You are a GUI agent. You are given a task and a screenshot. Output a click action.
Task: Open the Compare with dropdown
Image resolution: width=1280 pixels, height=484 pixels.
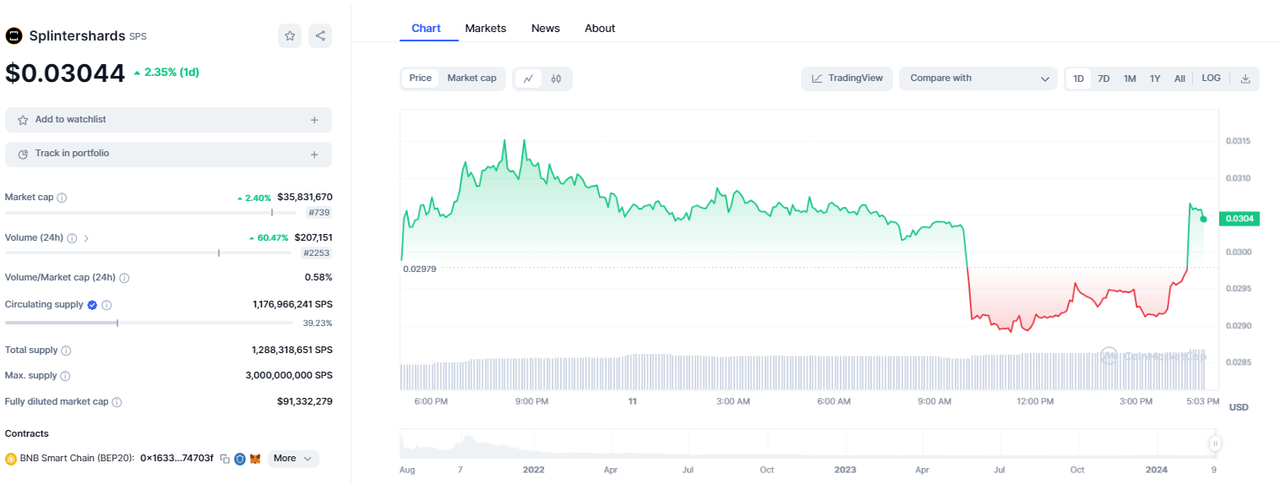pyautogui.click(x=979, y=78)
